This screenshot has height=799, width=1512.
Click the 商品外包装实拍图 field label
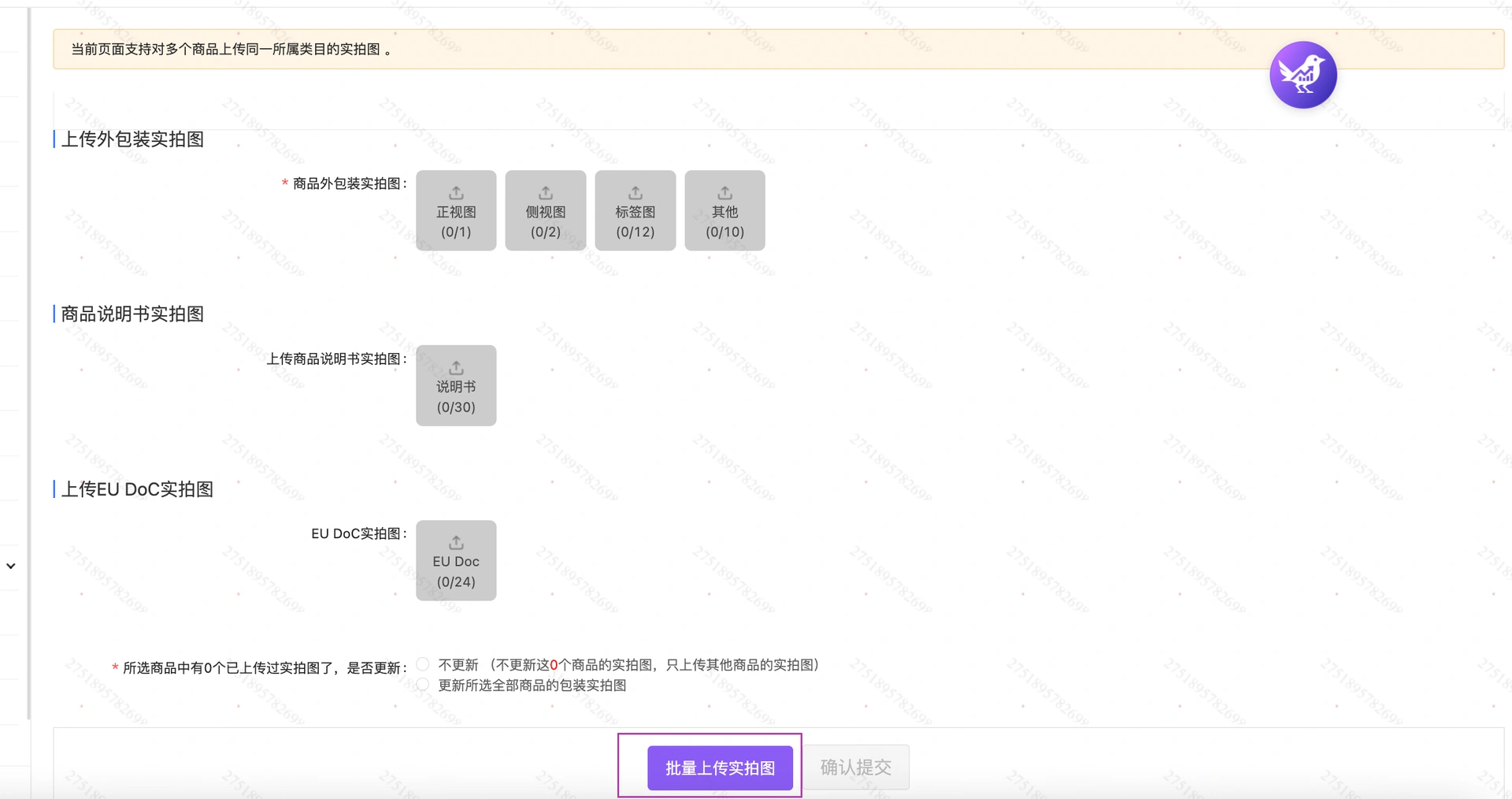350,184
